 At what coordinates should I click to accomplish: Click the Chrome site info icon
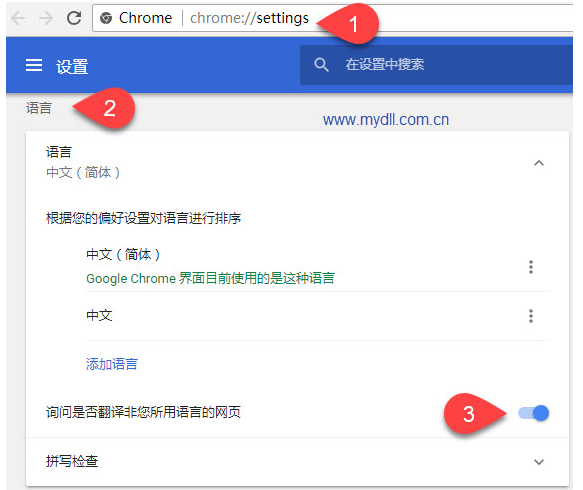pos(106,18)
